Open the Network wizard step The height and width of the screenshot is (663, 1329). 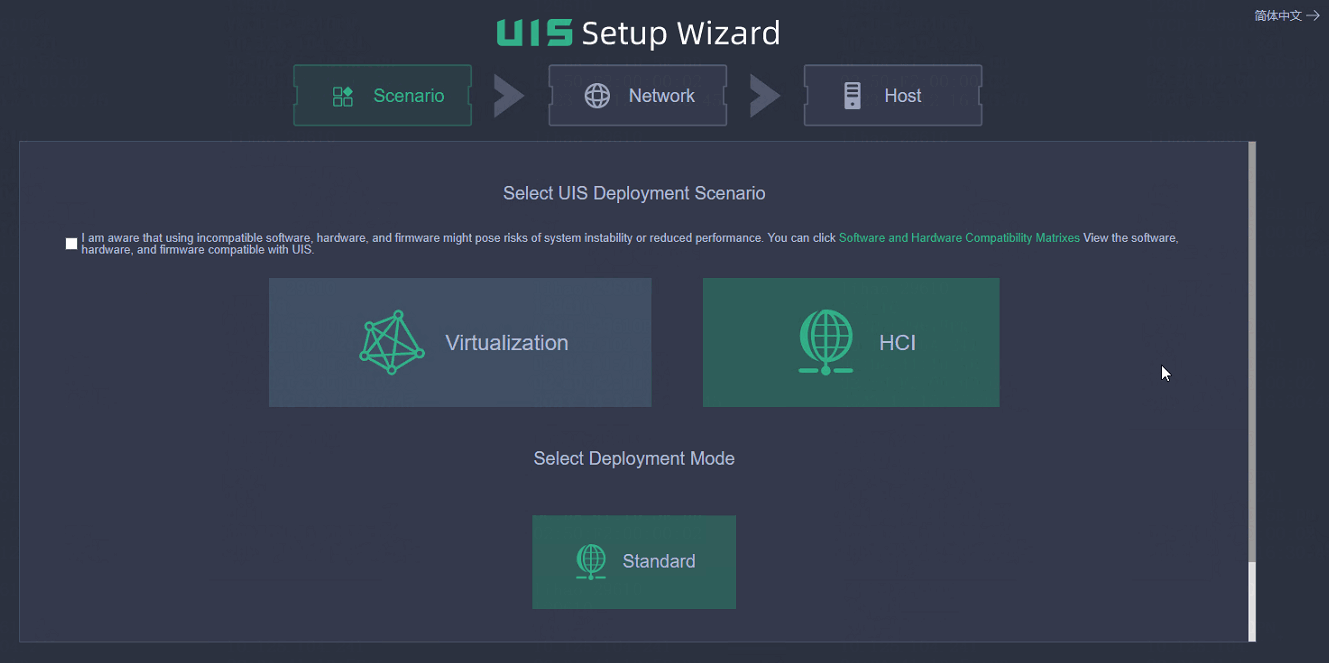(x=637, y=96)
